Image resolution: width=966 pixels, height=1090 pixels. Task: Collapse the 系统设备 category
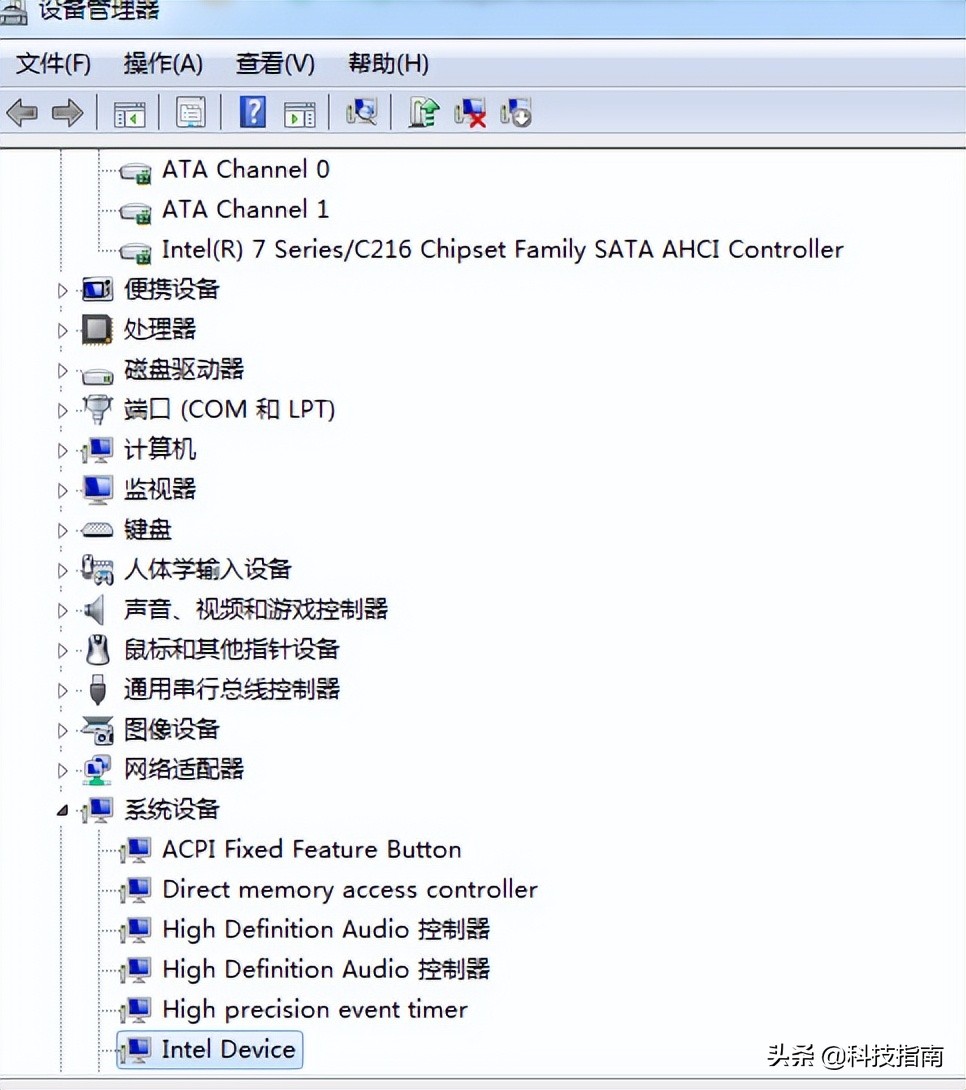tap(62, 809)
